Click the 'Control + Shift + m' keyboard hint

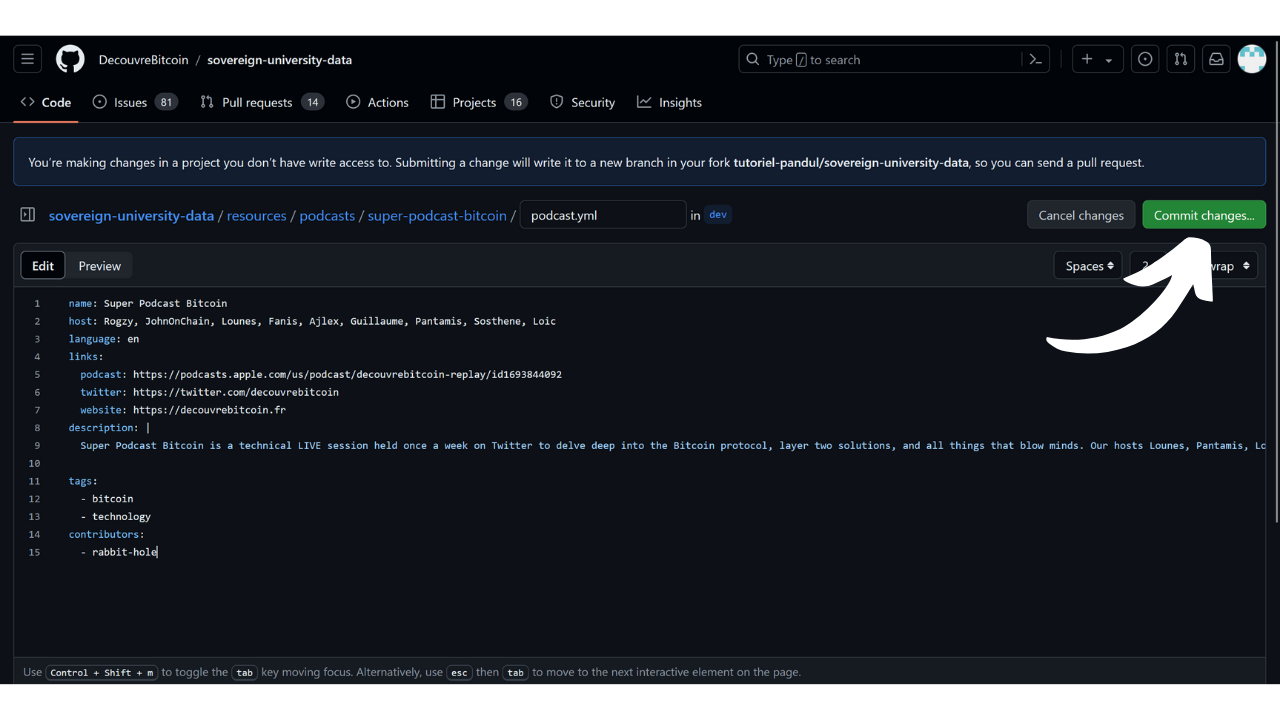pos(102,672)
